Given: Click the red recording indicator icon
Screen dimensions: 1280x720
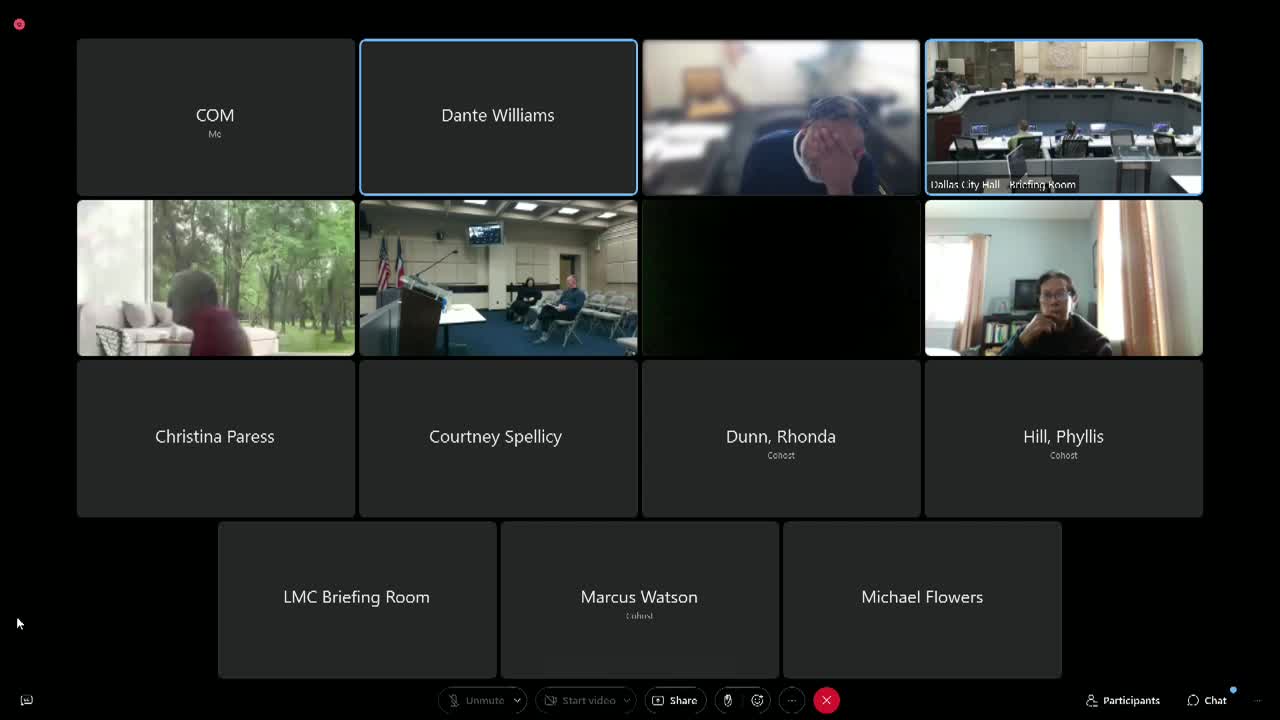Looking at the screenshot, I should (x=19, y=24).
